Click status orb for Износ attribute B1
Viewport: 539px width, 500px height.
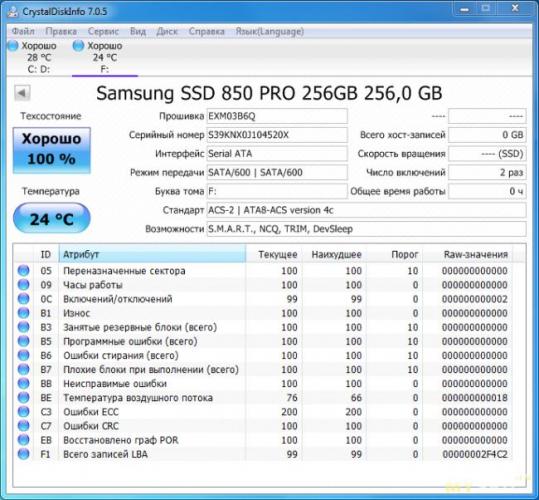23,313
